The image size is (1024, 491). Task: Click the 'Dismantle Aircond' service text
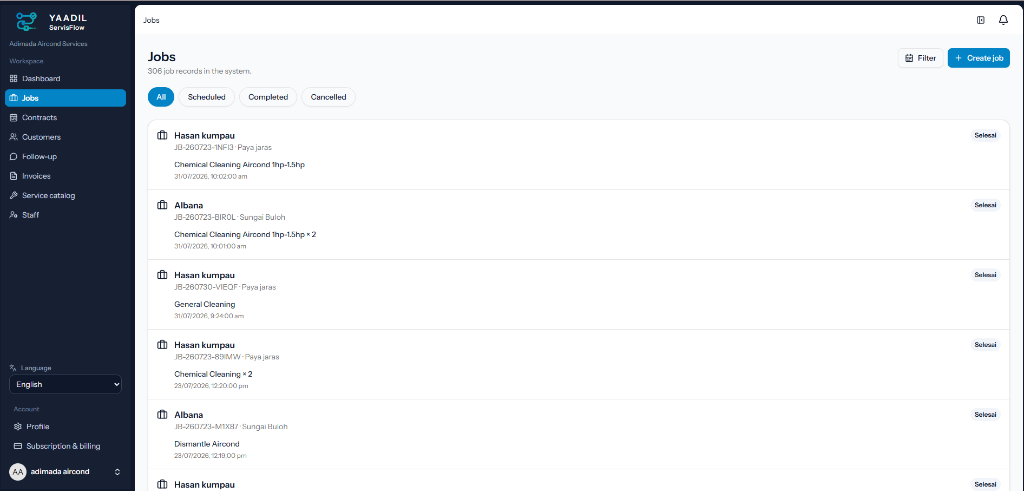pos(207,444)
